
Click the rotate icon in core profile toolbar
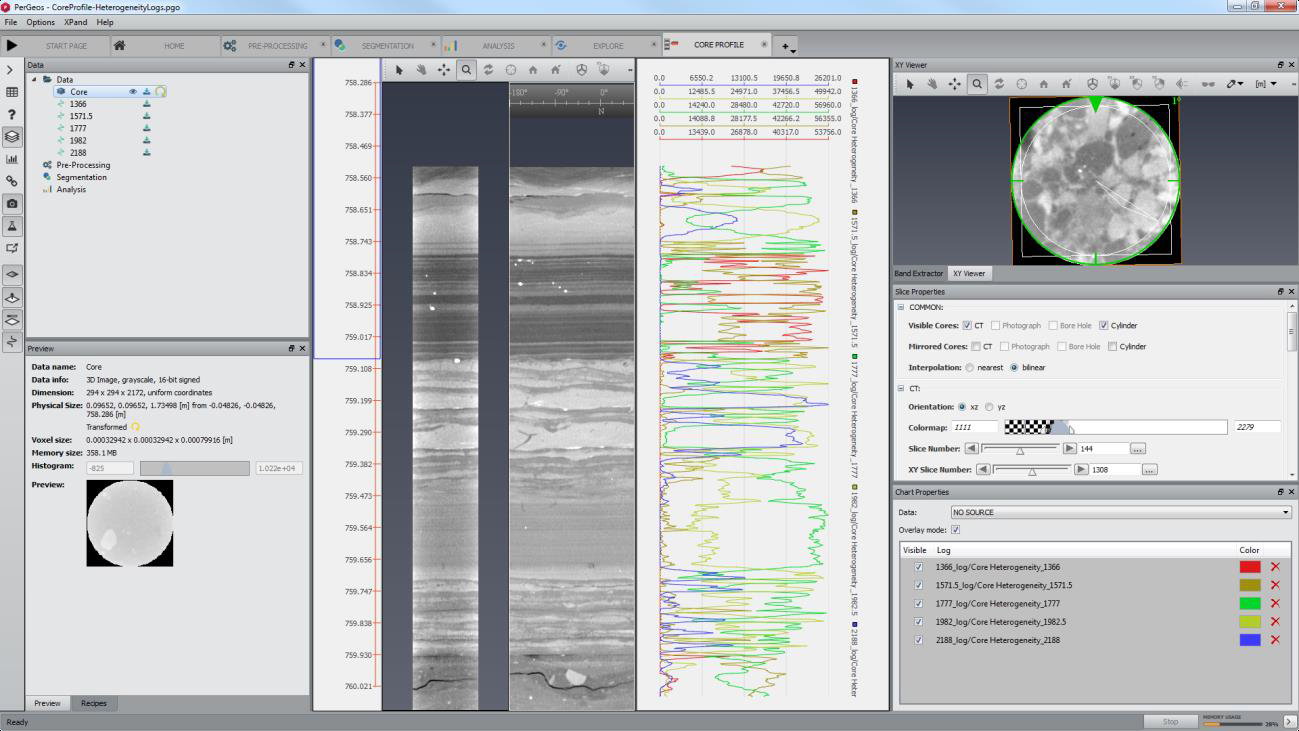tap(488, 70)
